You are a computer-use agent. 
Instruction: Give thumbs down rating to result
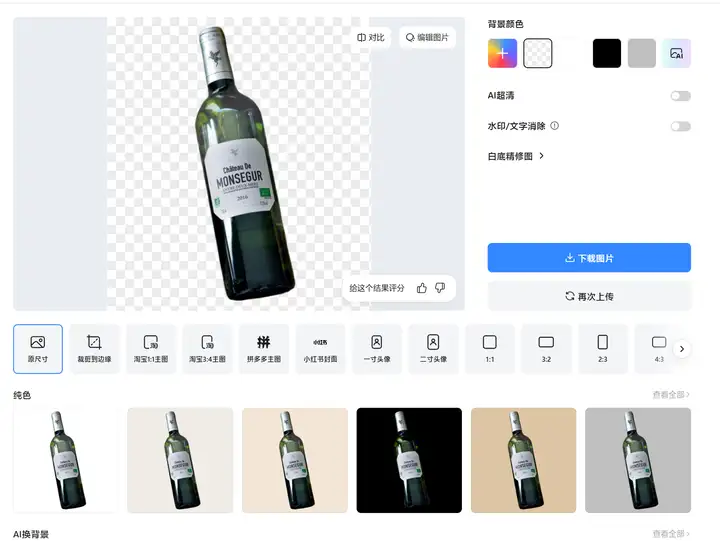click(x=440, y=288)
